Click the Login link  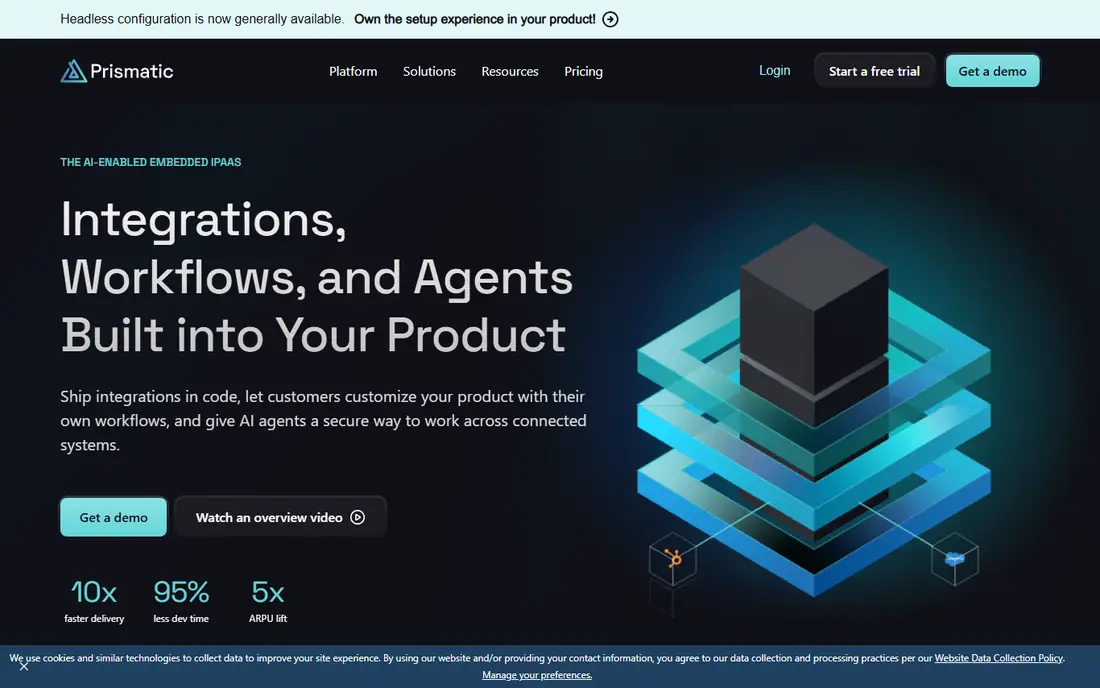click(774, 71)
